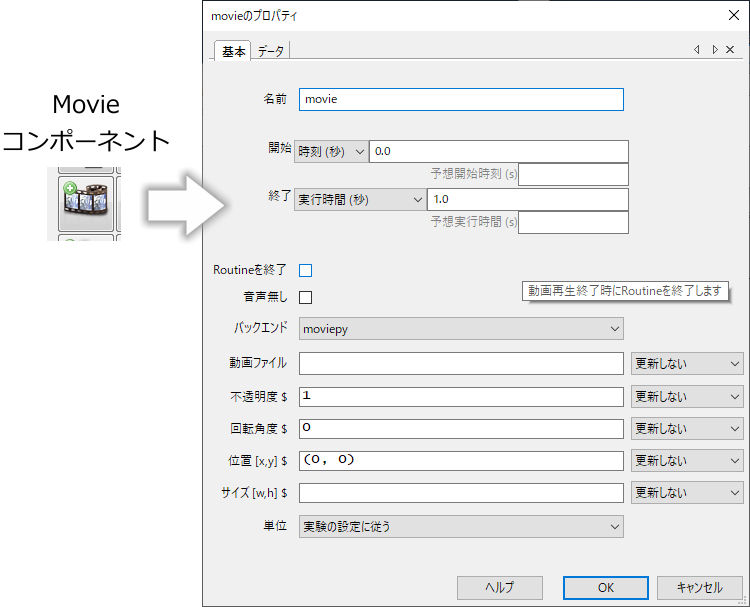Confirm with the OK button
The width and height of the screenshot is (750, 607).
(x=606, y=587)
